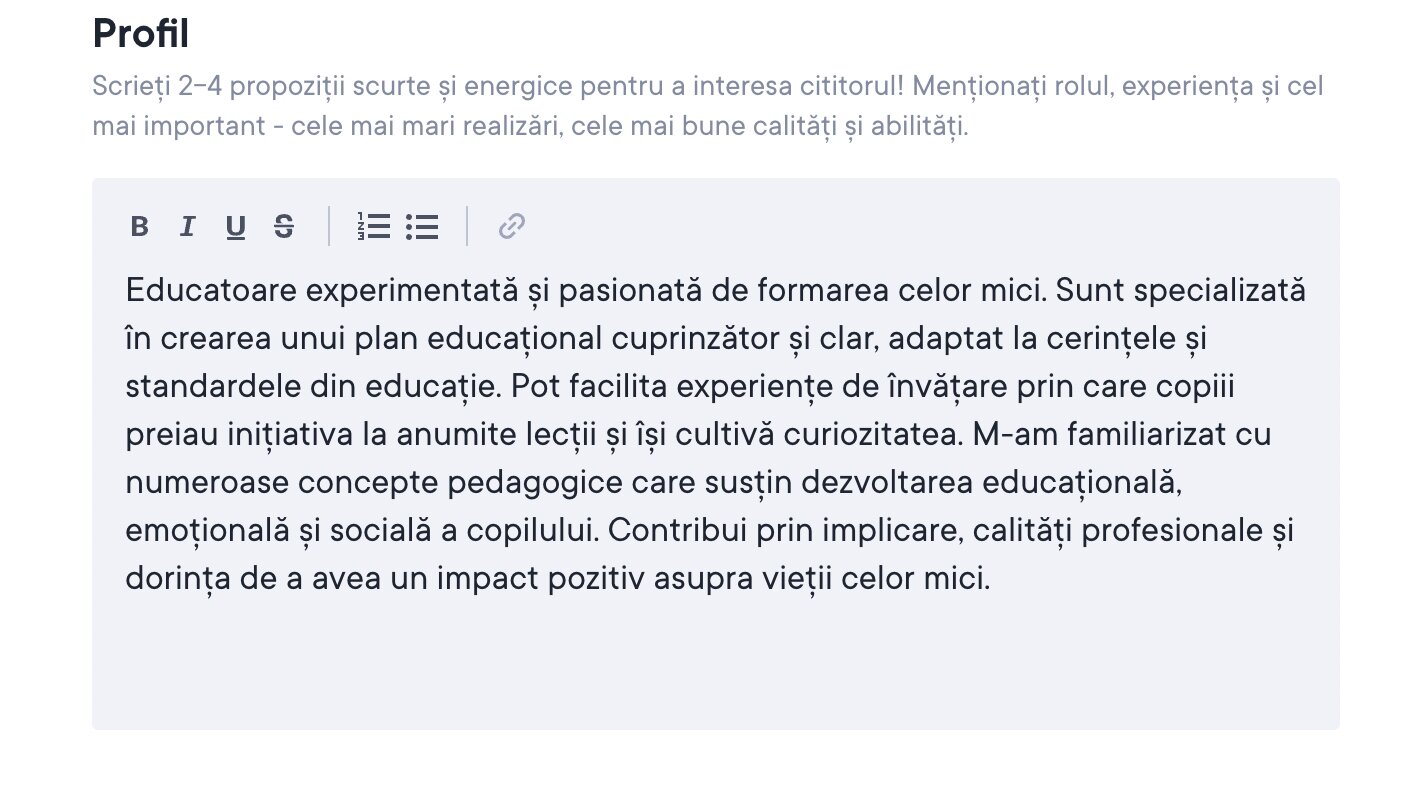Click the "Profil" section heading
The width and height of the screenshot is (1414, 792).
[140, 35]
